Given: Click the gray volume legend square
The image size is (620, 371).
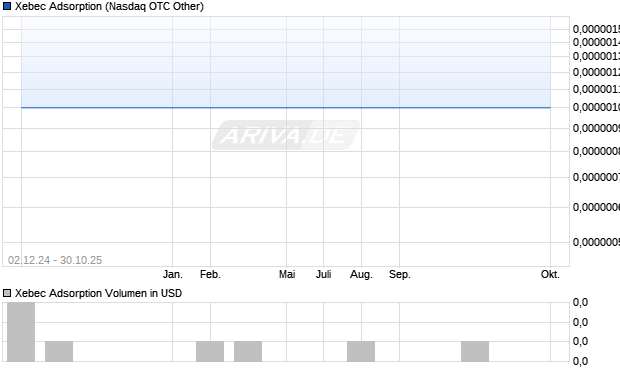Looking at the screenshot, I should click(x=7, y=293).
